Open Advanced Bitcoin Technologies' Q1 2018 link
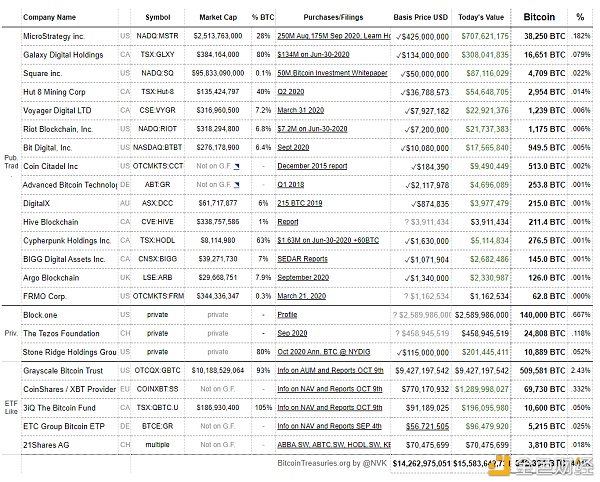This screenshot has height=482, width=600. click(x=290, y=185)
